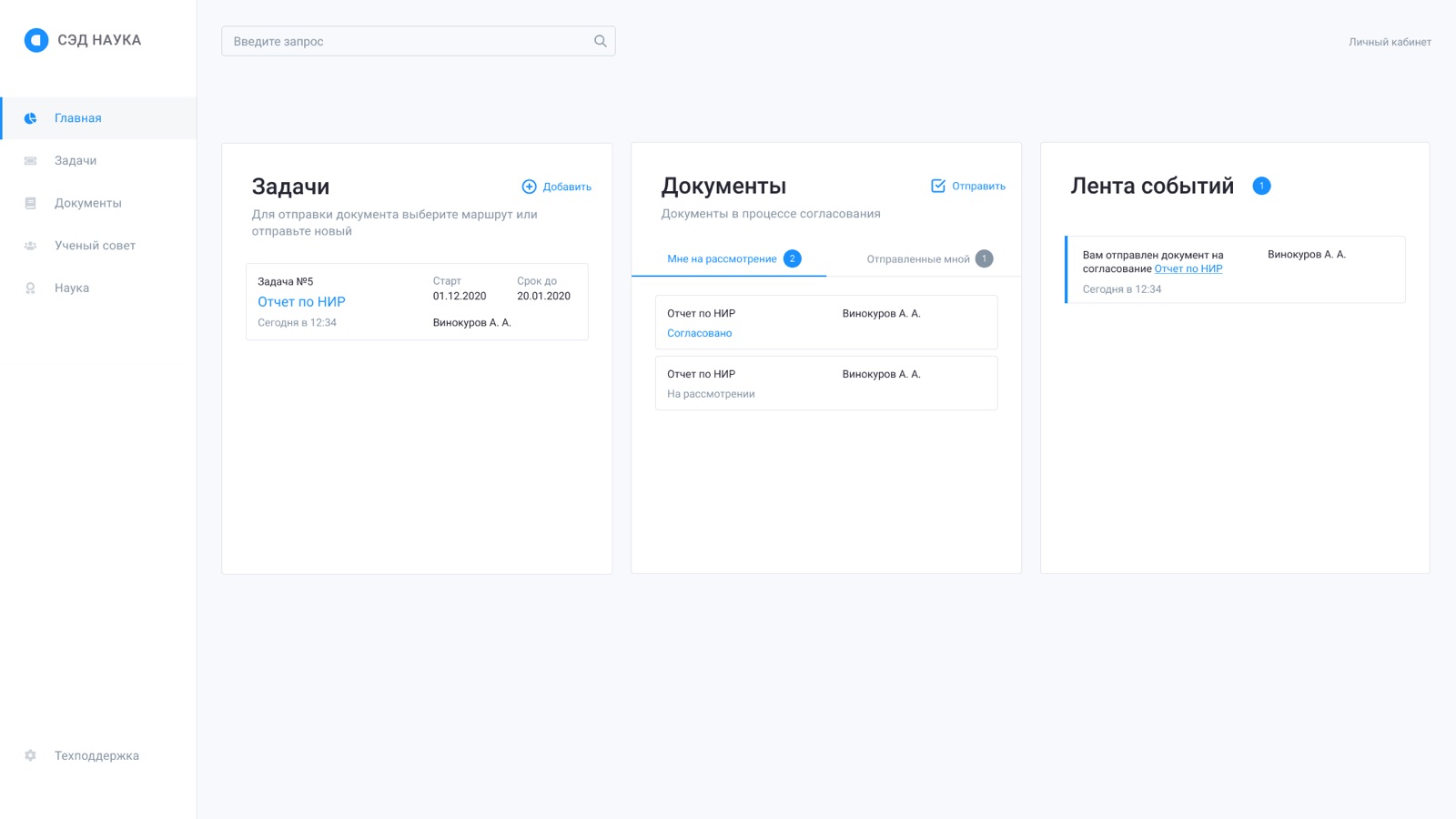The image size is (1456, 819).
Task: Click the Наука sidebar icon
Action: tap(30, 288)
